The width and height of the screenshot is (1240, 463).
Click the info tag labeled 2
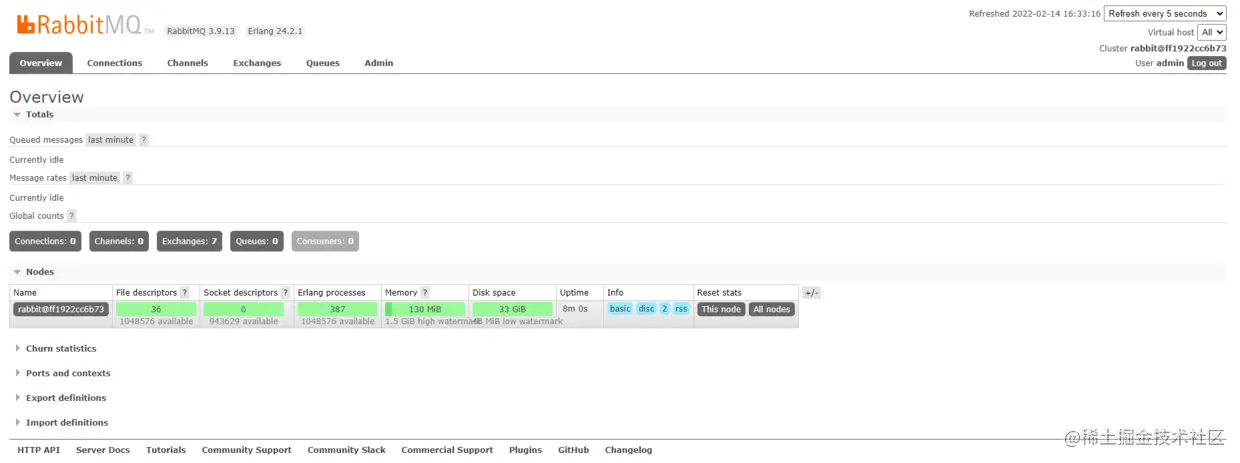(664, 309)
